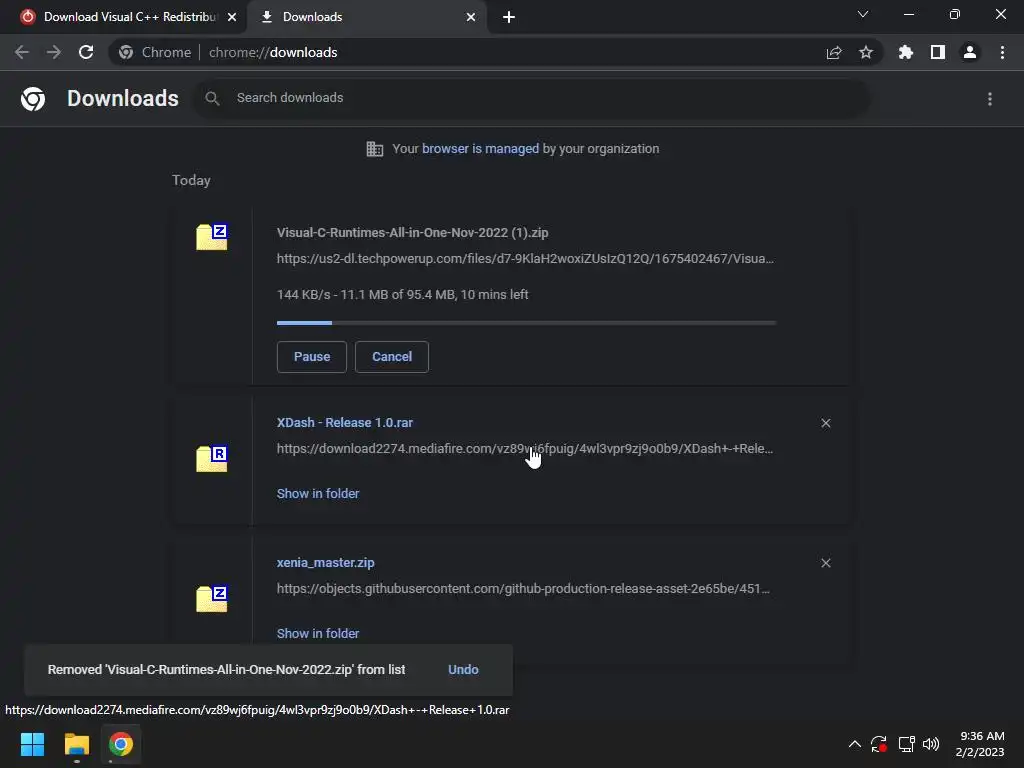Click the Chrome site info chip

(155, 52)
